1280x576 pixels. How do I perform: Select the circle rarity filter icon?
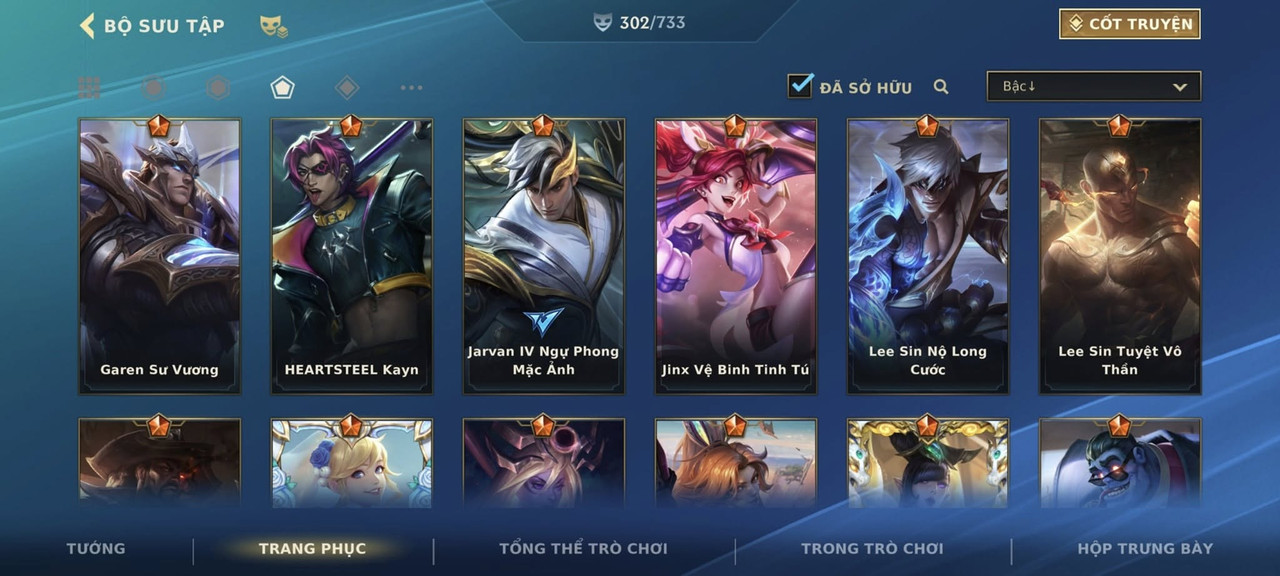(x=153, y=88)
